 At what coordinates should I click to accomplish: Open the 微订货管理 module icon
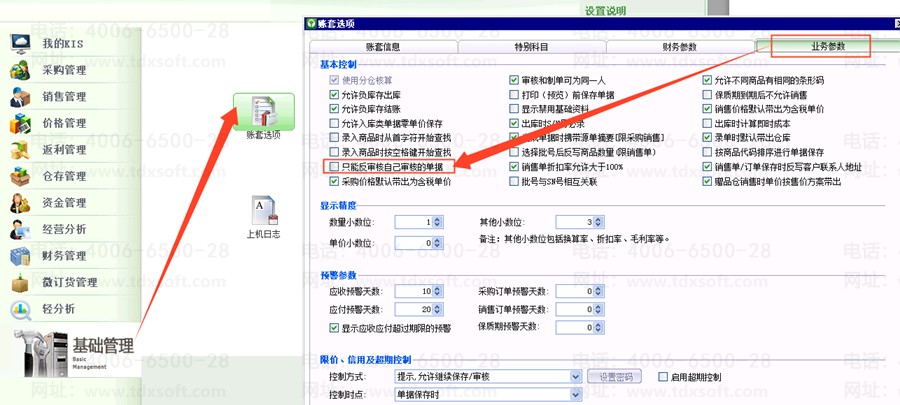[x=21, y=282]
